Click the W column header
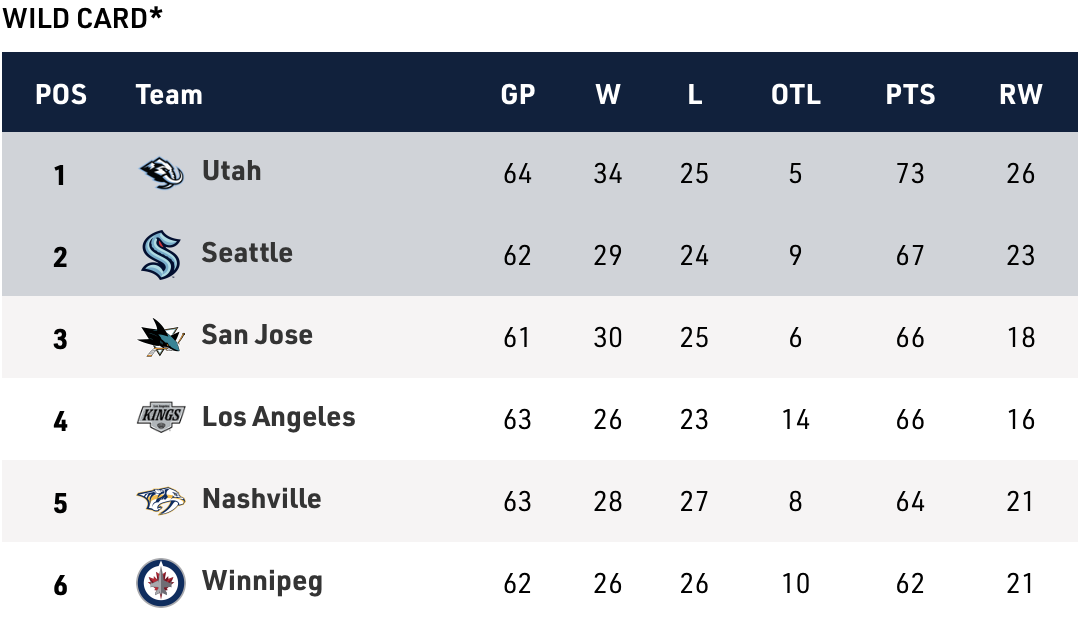This screenshot has height=624, width=1078. click(x=607, y=95)
